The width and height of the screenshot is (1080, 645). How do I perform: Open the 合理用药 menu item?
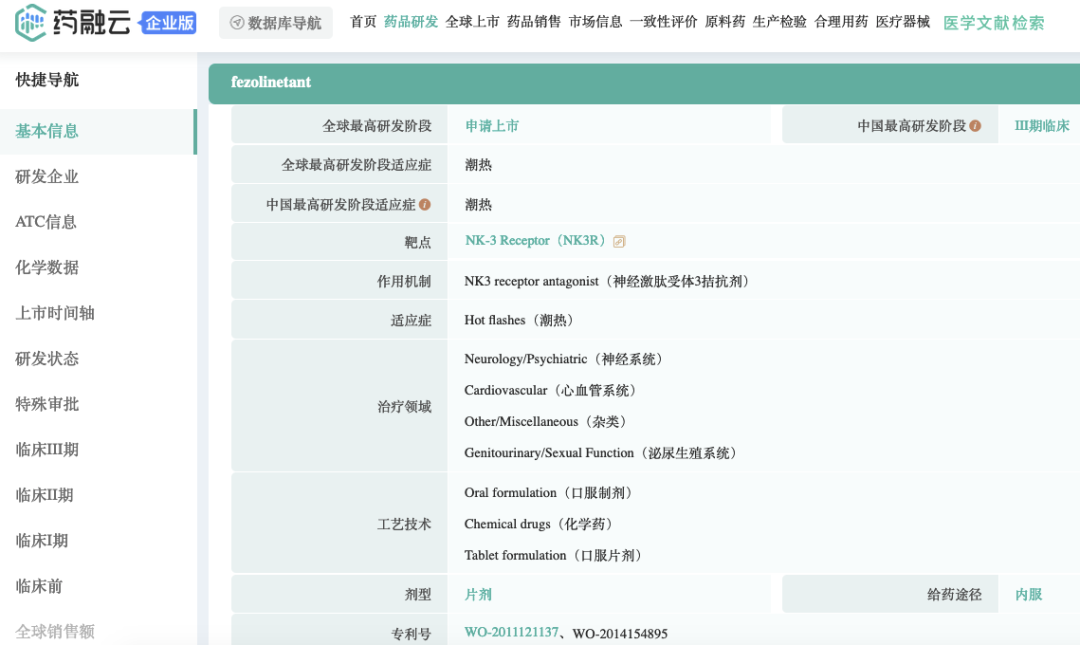[x=841, y=22]
